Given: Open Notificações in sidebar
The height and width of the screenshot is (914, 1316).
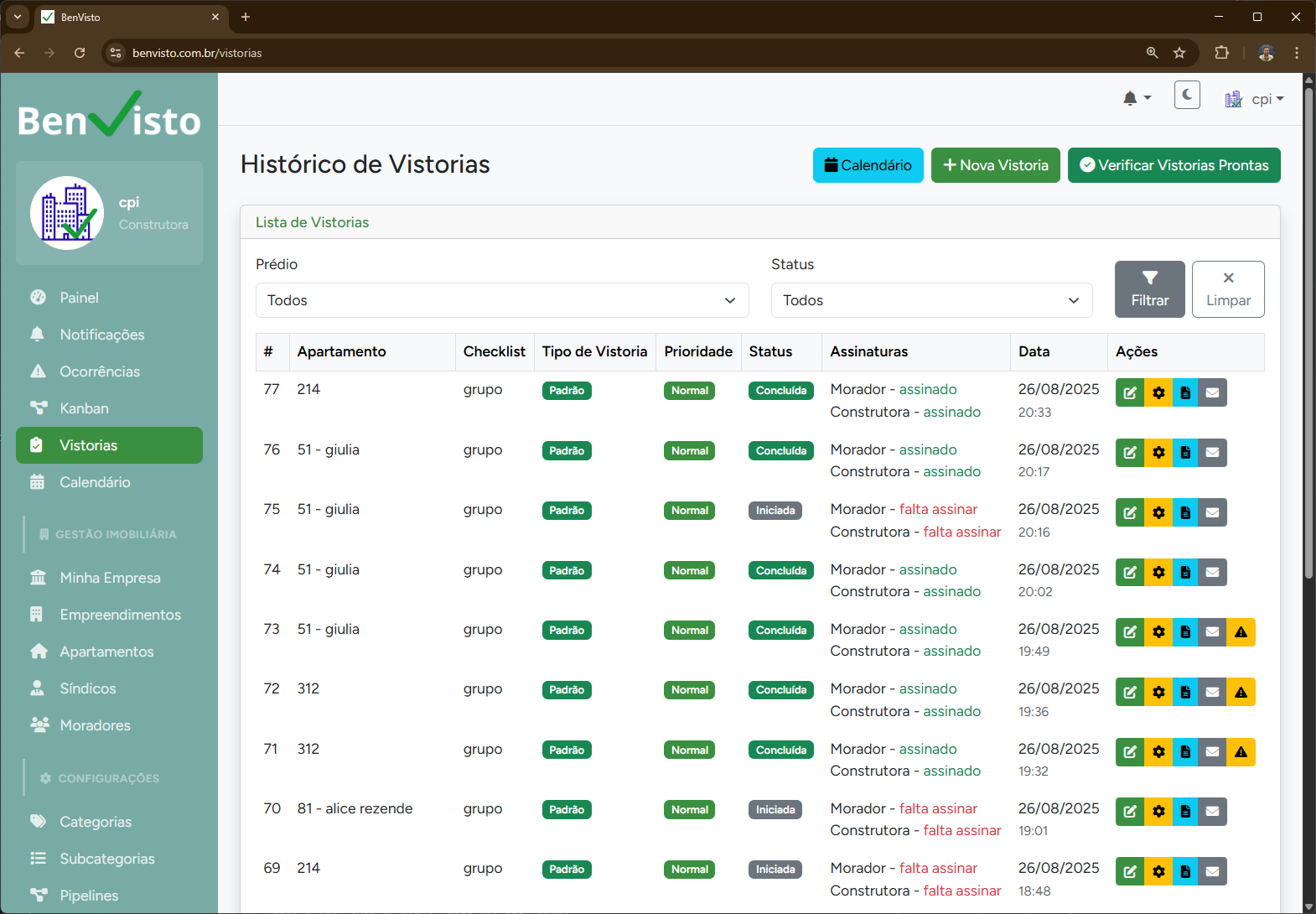Looking at the screenshot, I should click(x=109, y=335).
